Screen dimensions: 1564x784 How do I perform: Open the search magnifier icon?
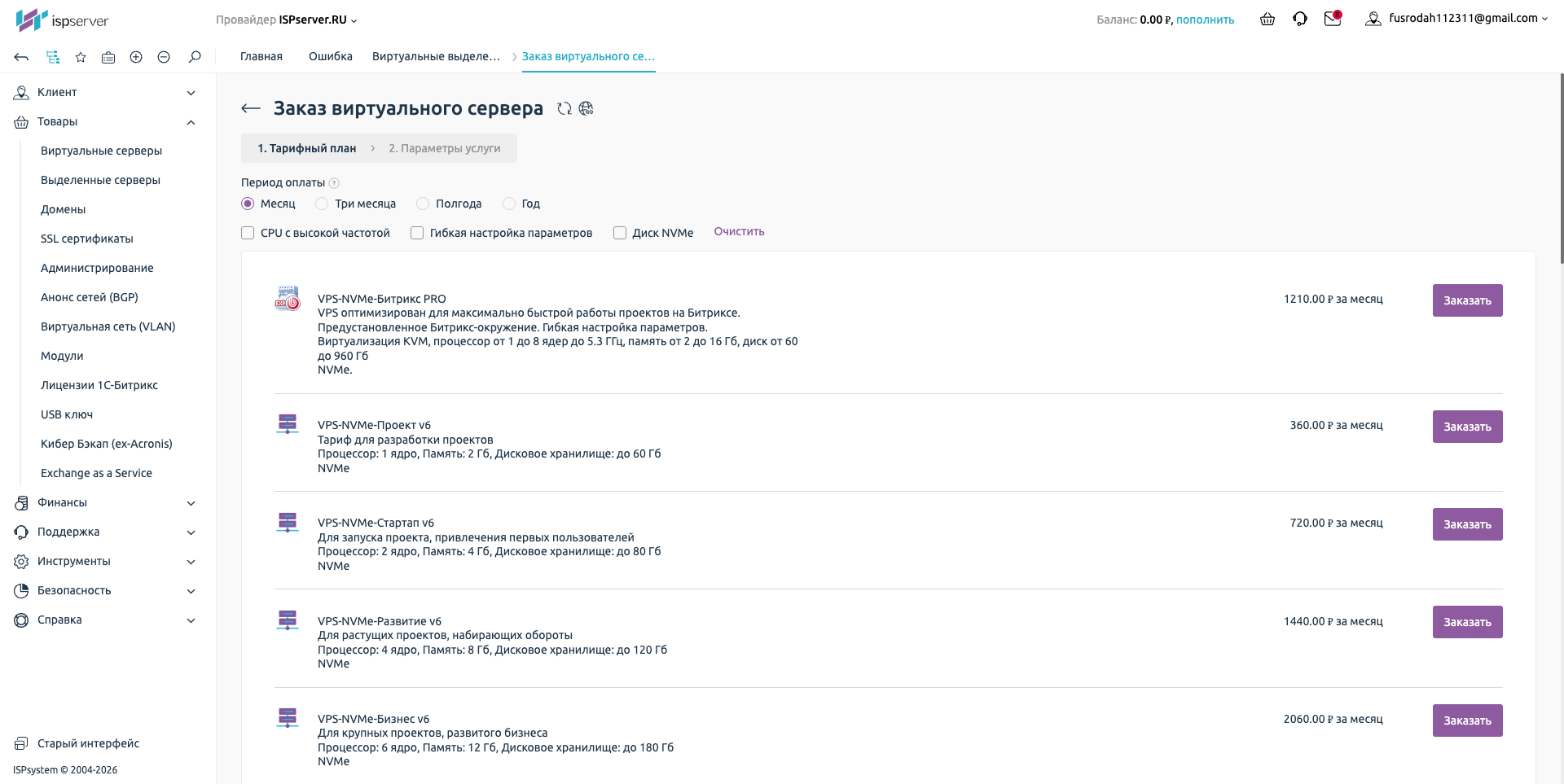click(x=195, y=57)
